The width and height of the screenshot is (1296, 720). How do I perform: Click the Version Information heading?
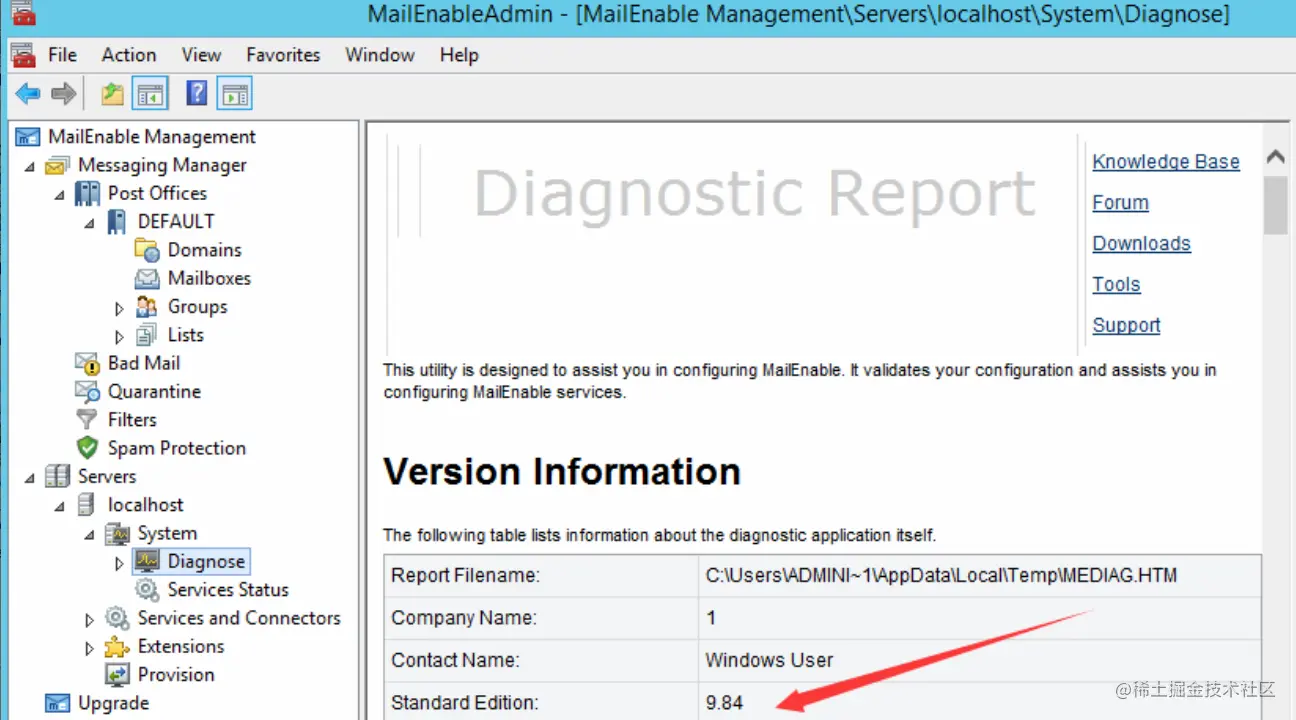click(562, 471)
